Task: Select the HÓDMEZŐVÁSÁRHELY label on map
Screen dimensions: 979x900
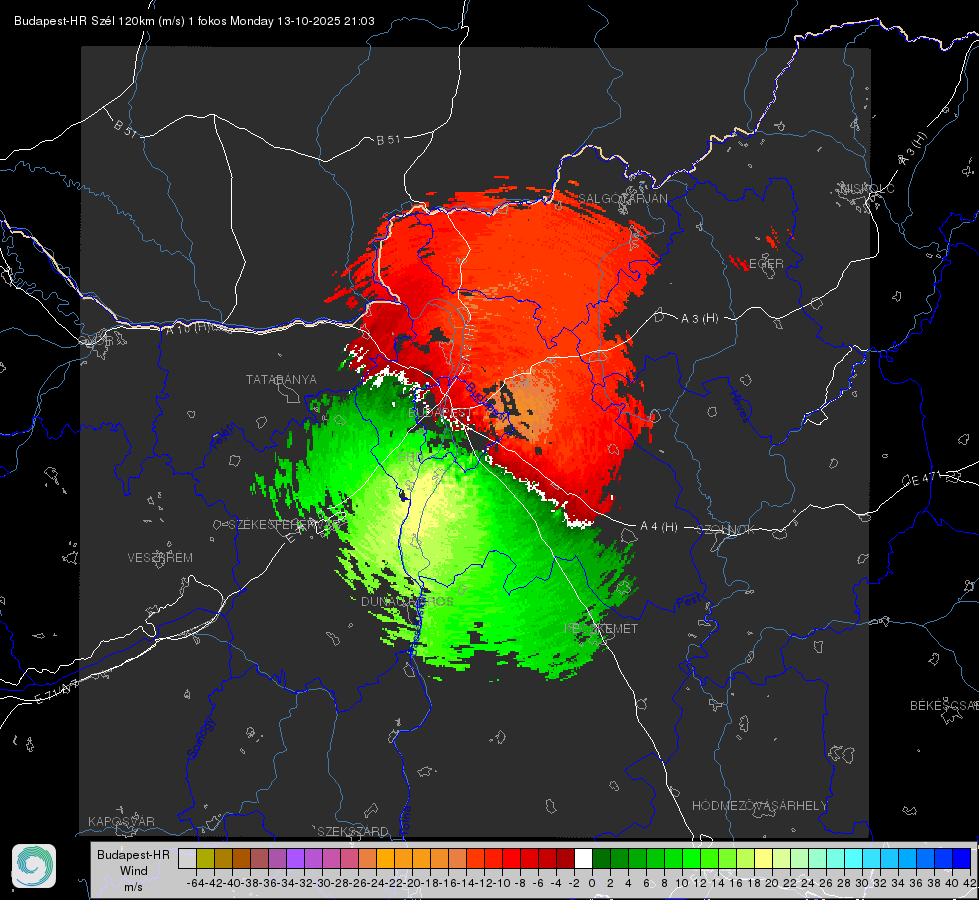Action: coord(759,806)
